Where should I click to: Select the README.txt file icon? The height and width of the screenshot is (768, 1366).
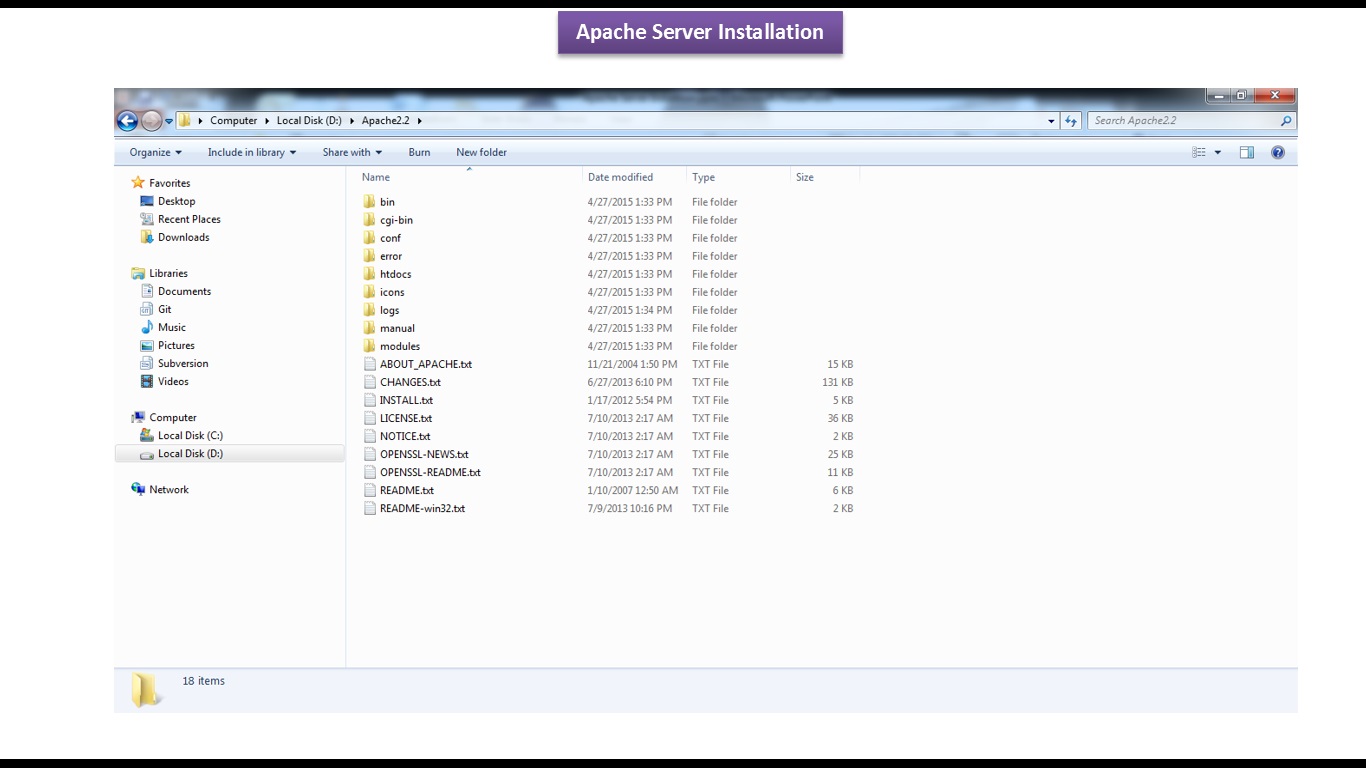pyautogui.click(x=370, y=490)
